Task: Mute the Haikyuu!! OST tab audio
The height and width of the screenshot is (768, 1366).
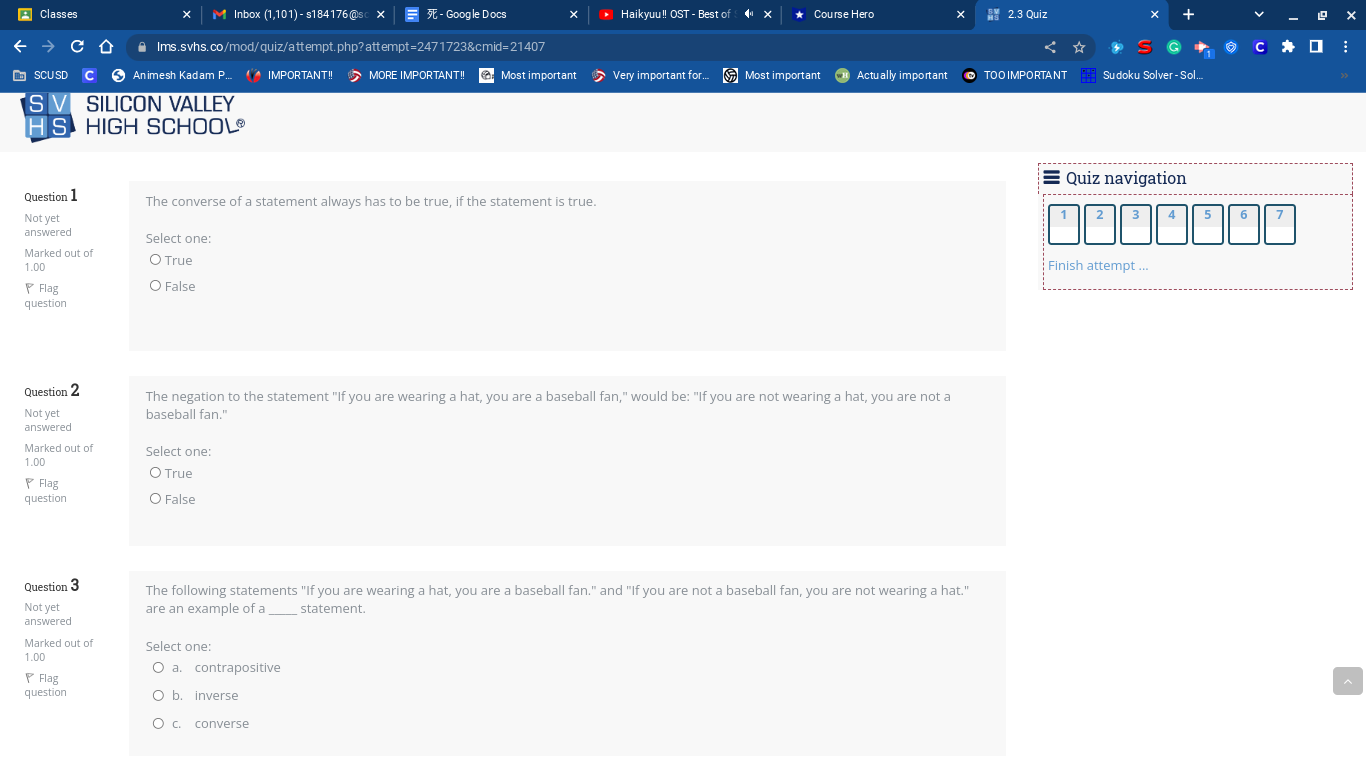Action: [748, 14]
